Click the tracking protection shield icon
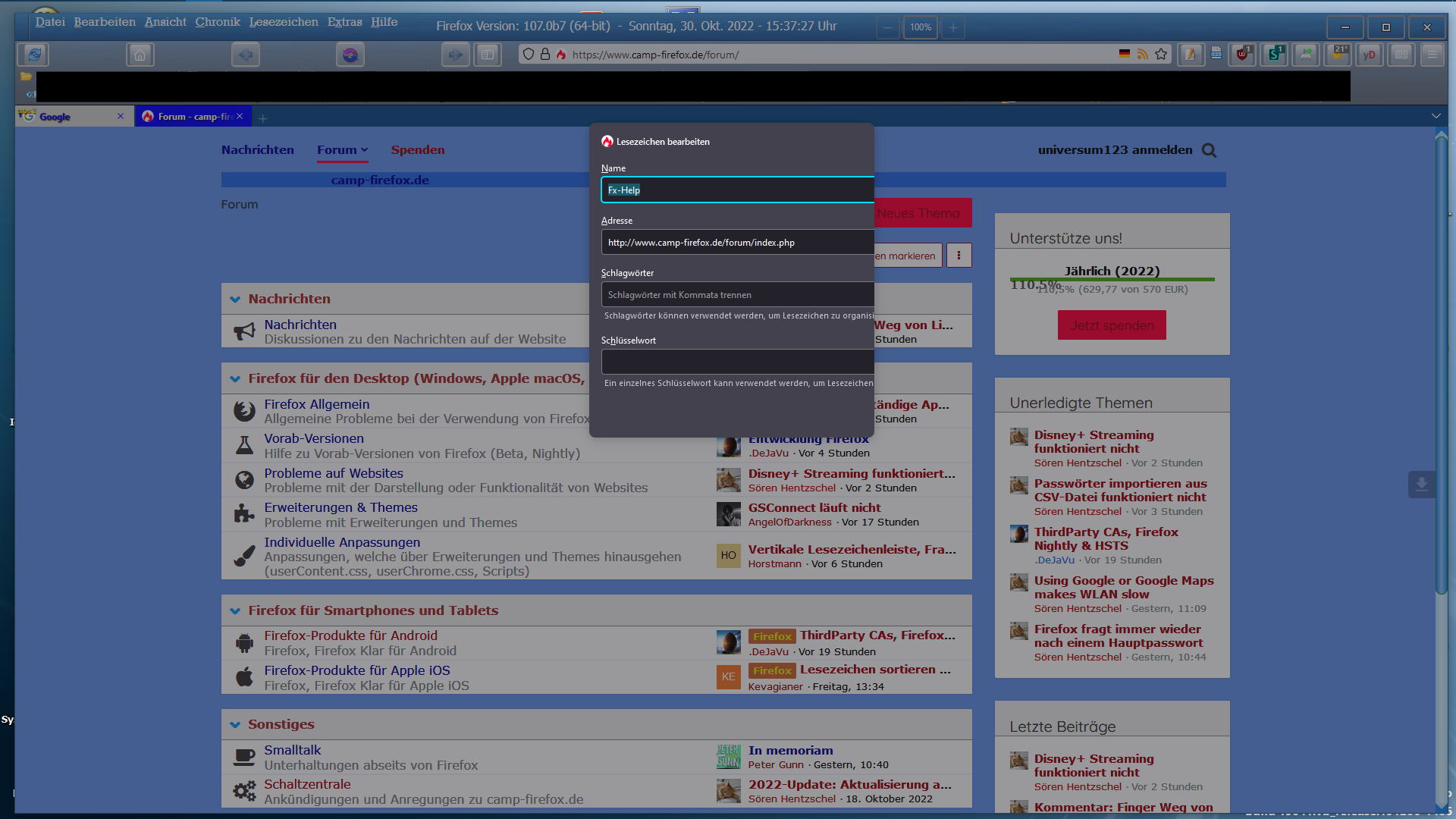Viewport: 1456px width, 819px height. tap(529, 55)
